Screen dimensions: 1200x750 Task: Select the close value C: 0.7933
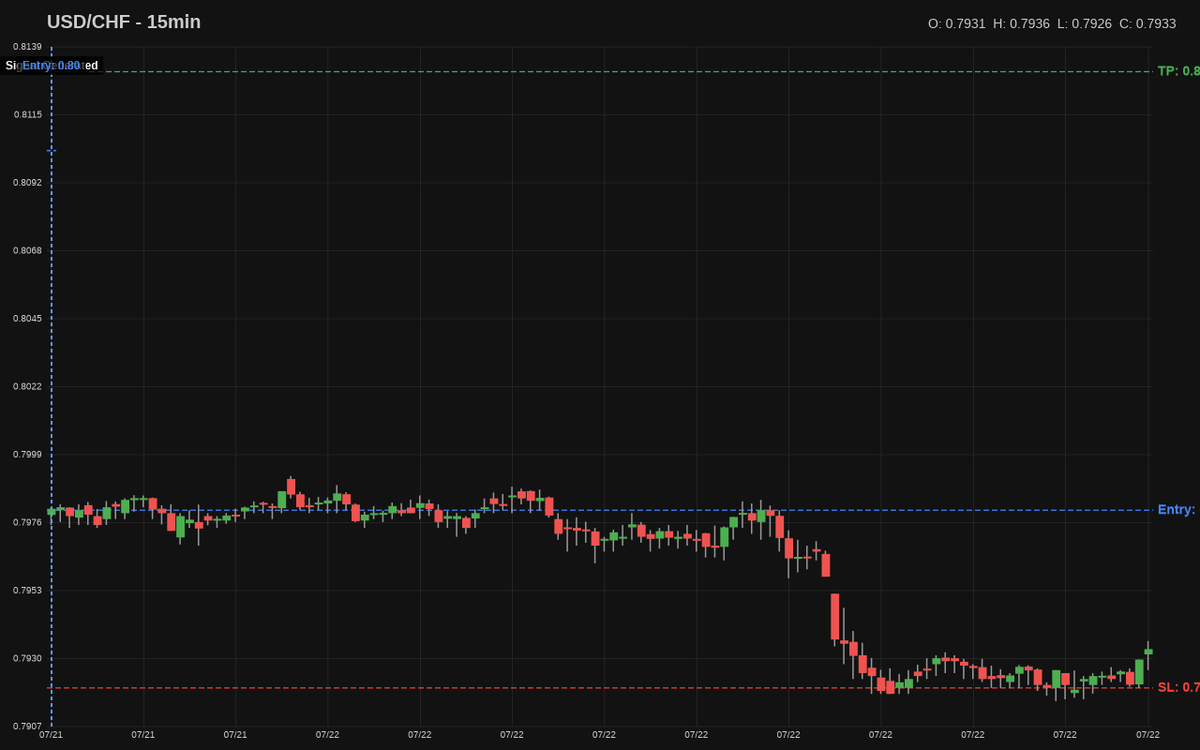[x=1148, y=23]
